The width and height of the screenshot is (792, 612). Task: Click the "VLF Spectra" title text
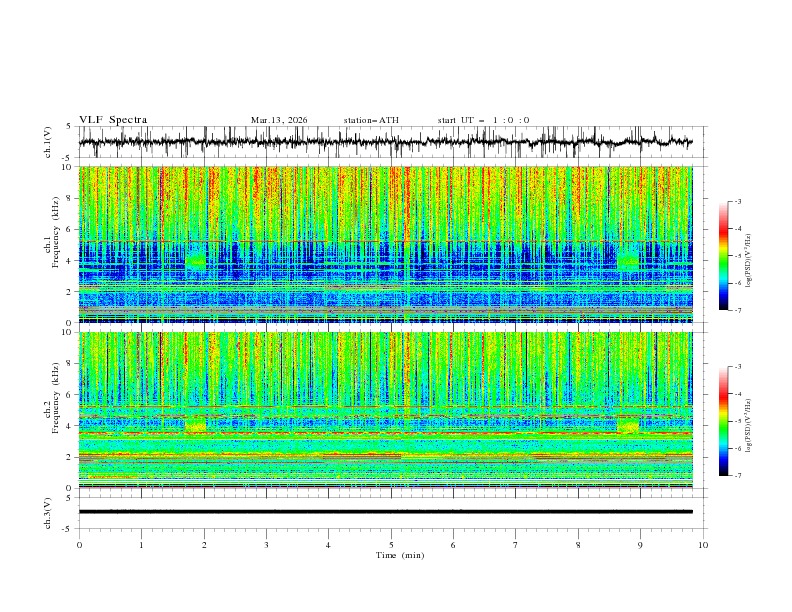coord(113,120)
